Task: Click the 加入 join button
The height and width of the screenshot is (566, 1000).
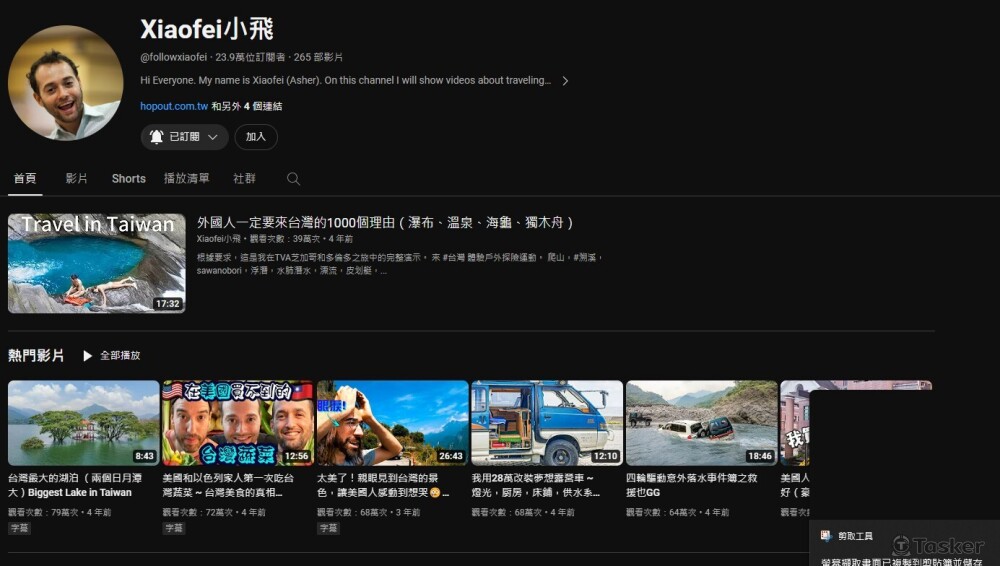Action: 256,137
